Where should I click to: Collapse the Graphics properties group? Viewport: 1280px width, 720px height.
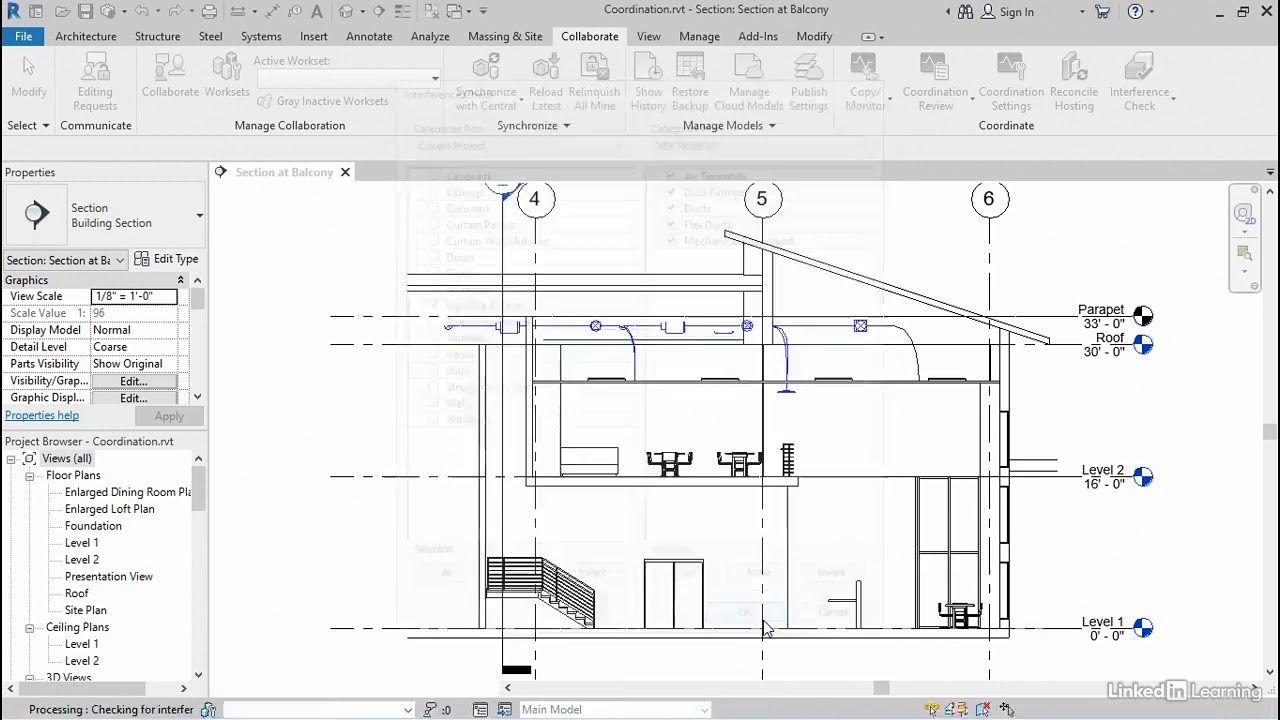click(180, 280)
